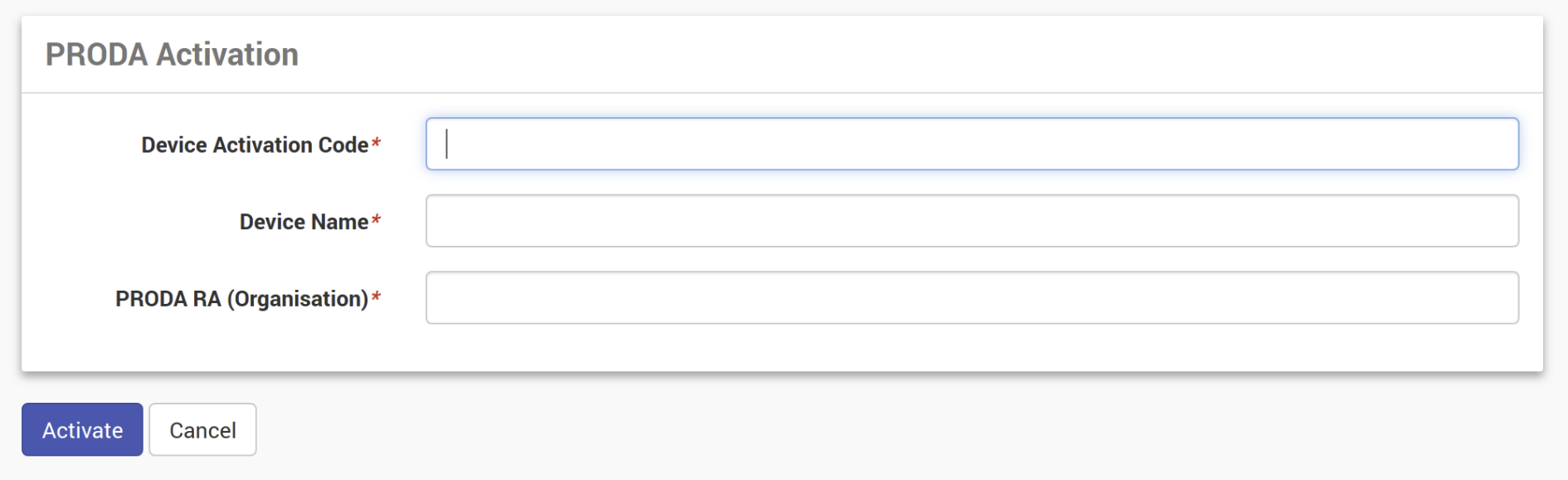Click the Device Name label text
The height and width of the screenshot is (480, 1568).
(304, 222)
